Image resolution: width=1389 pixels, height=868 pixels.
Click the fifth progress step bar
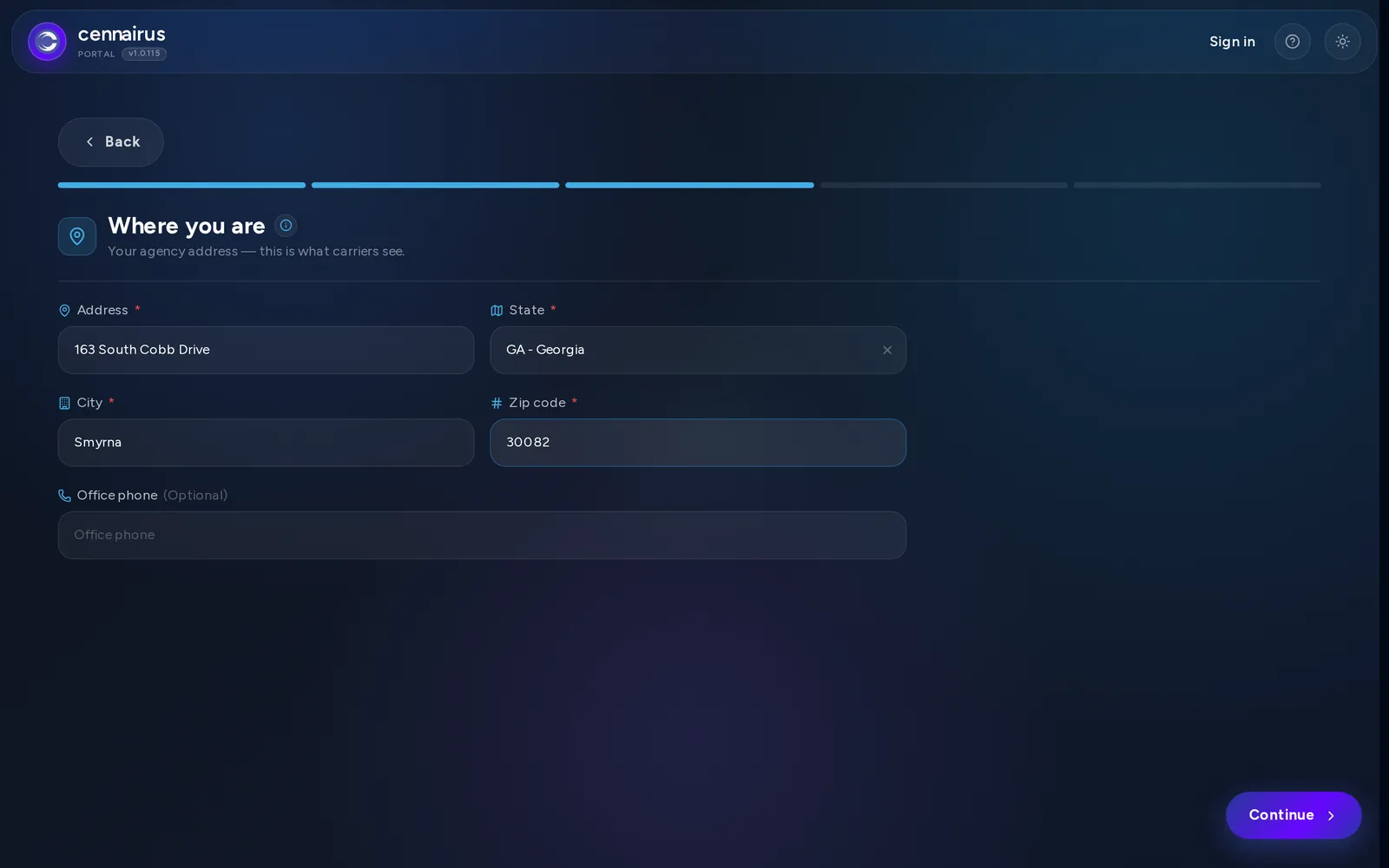[1197, 185]
